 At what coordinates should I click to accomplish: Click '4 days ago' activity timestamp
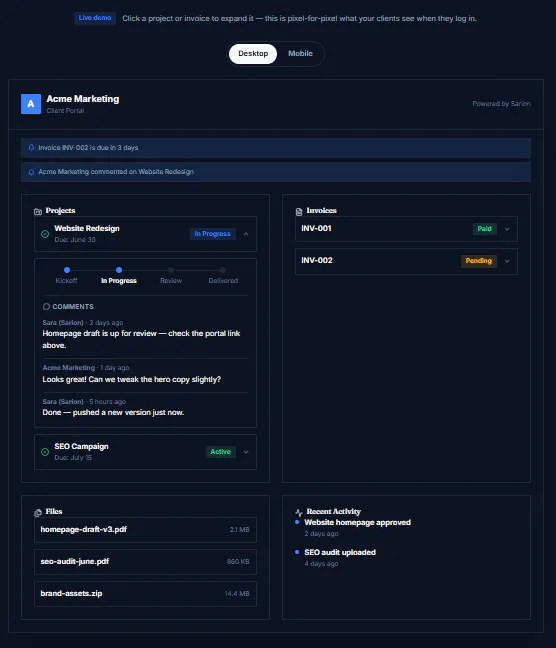(x=321, y=564)
